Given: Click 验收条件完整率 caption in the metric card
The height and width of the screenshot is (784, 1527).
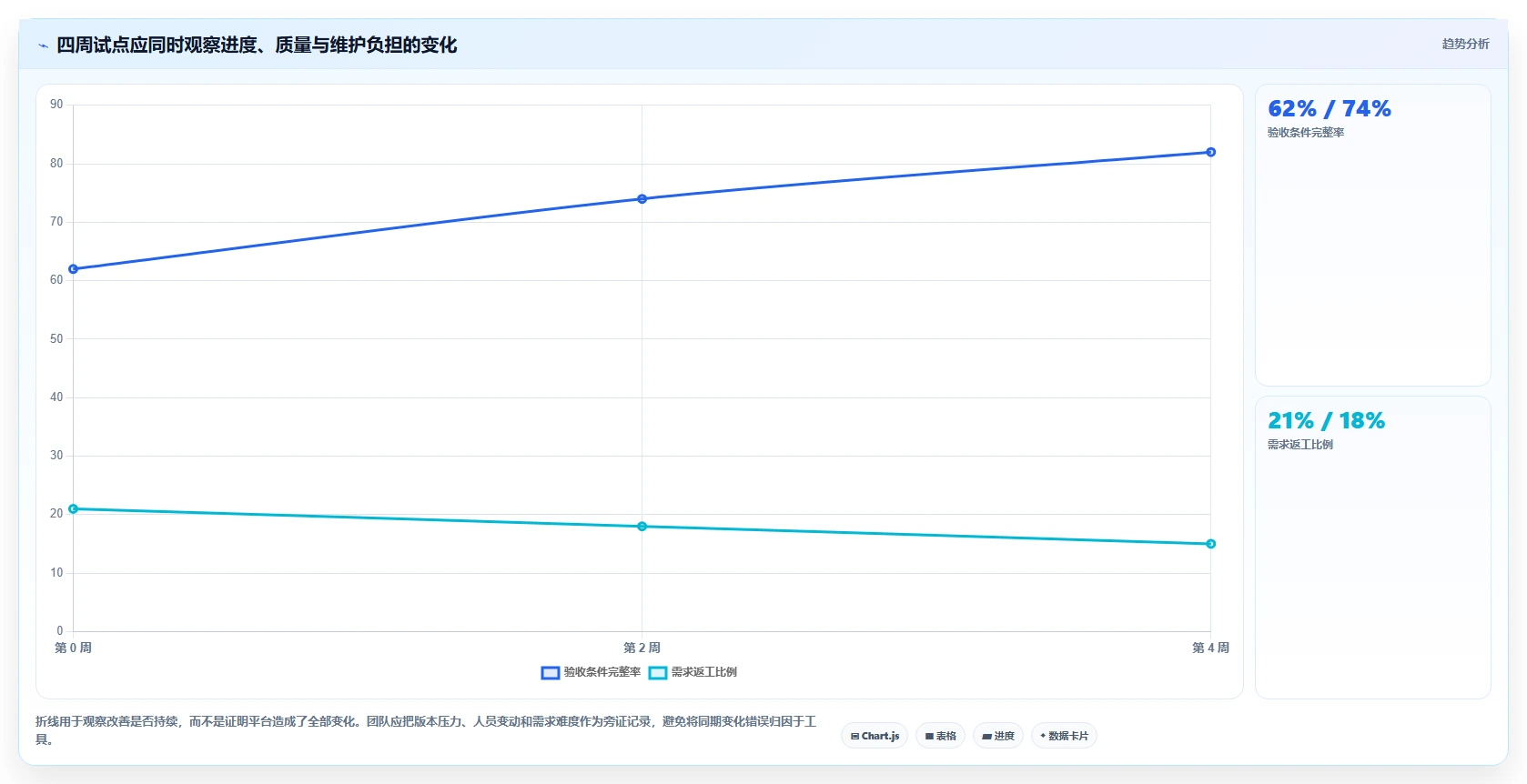Looking at the screenshot, I should click(x=1306, y=133).
